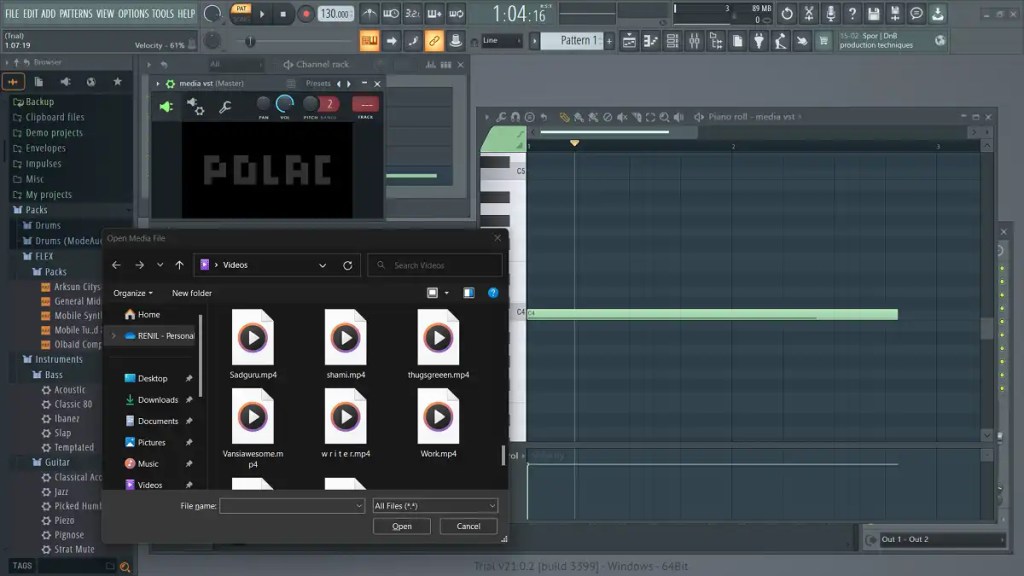Open the PATTERNS menu

[x=76, y=13]
